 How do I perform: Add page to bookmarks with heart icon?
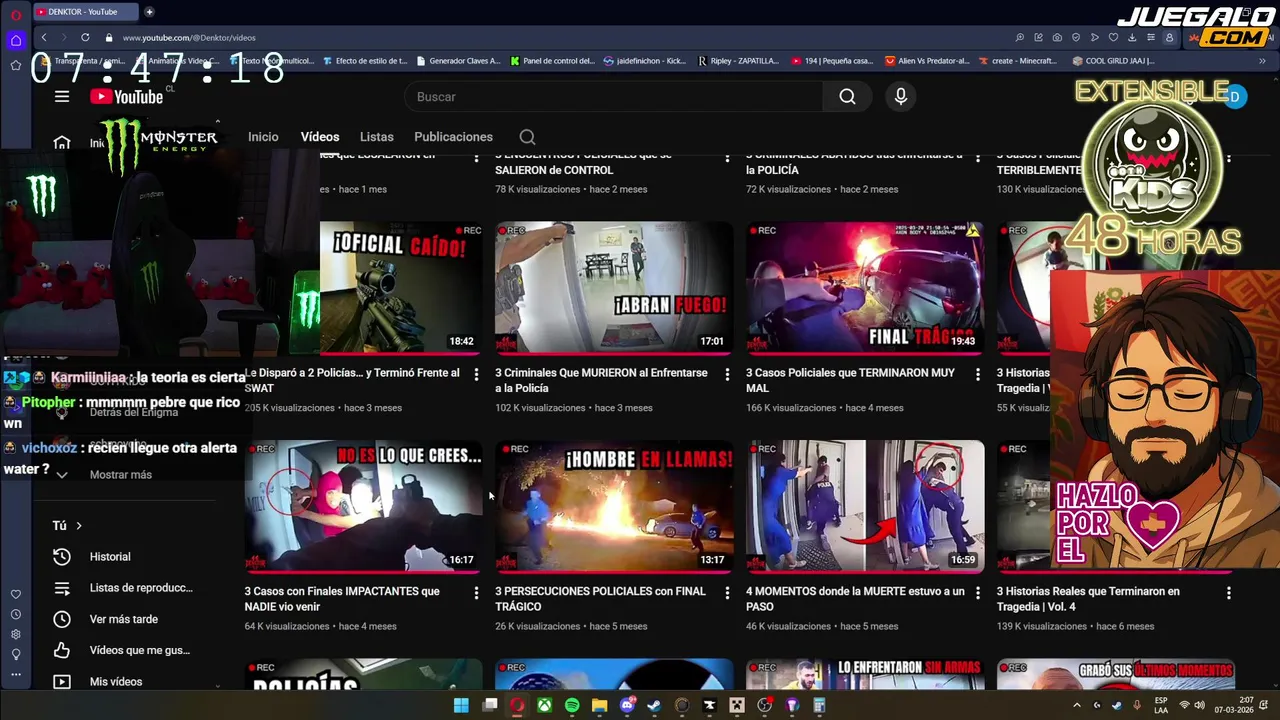coord(1113,38)
